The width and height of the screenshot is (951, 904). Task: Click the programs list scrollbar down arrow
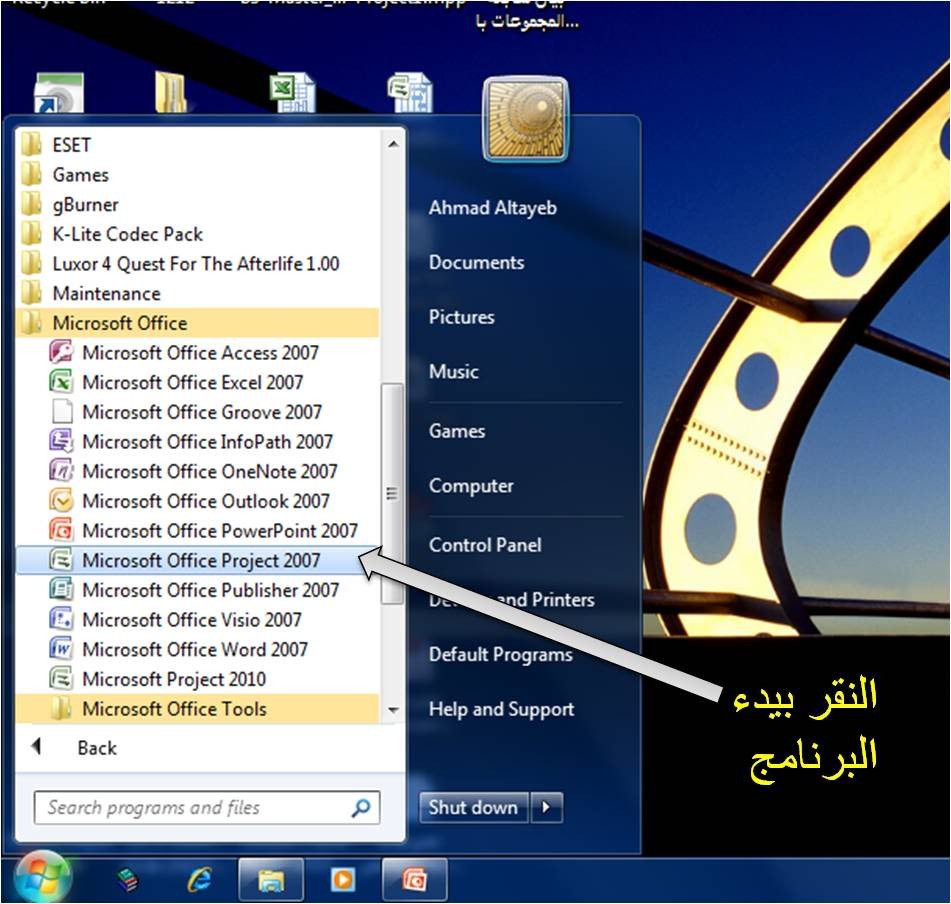pyautogui.click(x=393, y=710)
